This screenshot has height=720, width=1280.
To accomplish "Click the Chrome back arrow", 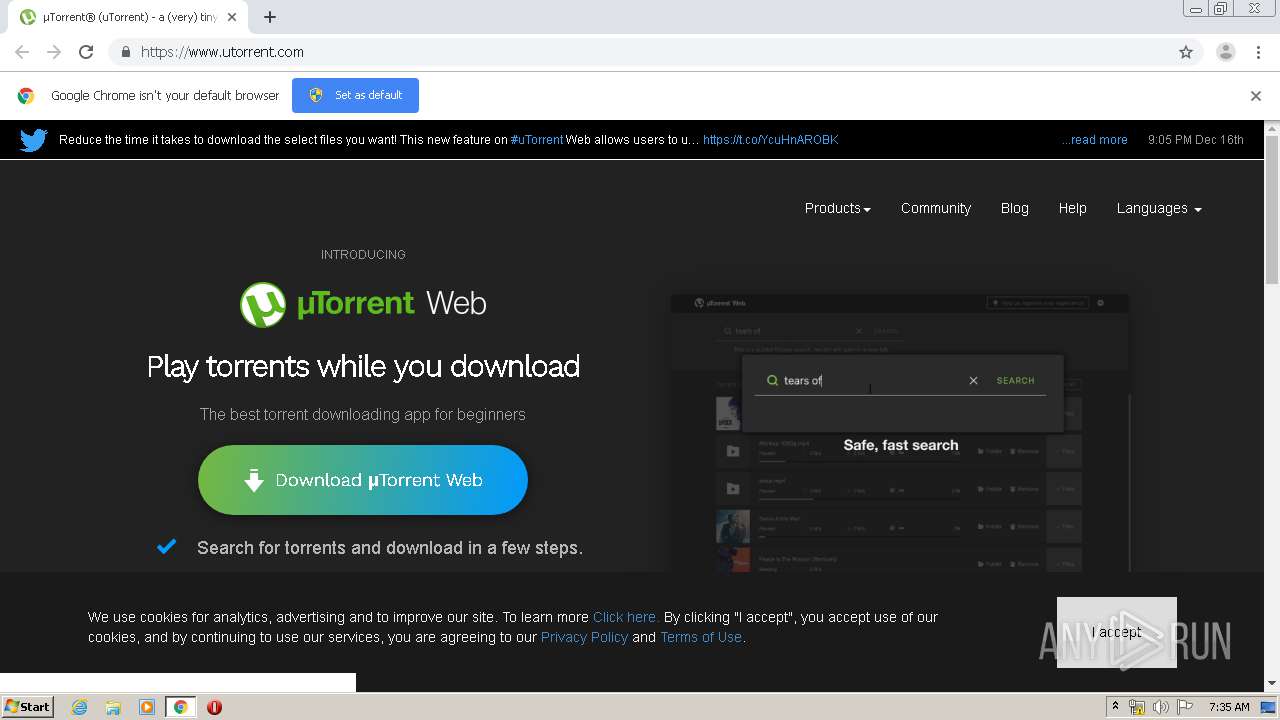I will click(x=22, y=52).
